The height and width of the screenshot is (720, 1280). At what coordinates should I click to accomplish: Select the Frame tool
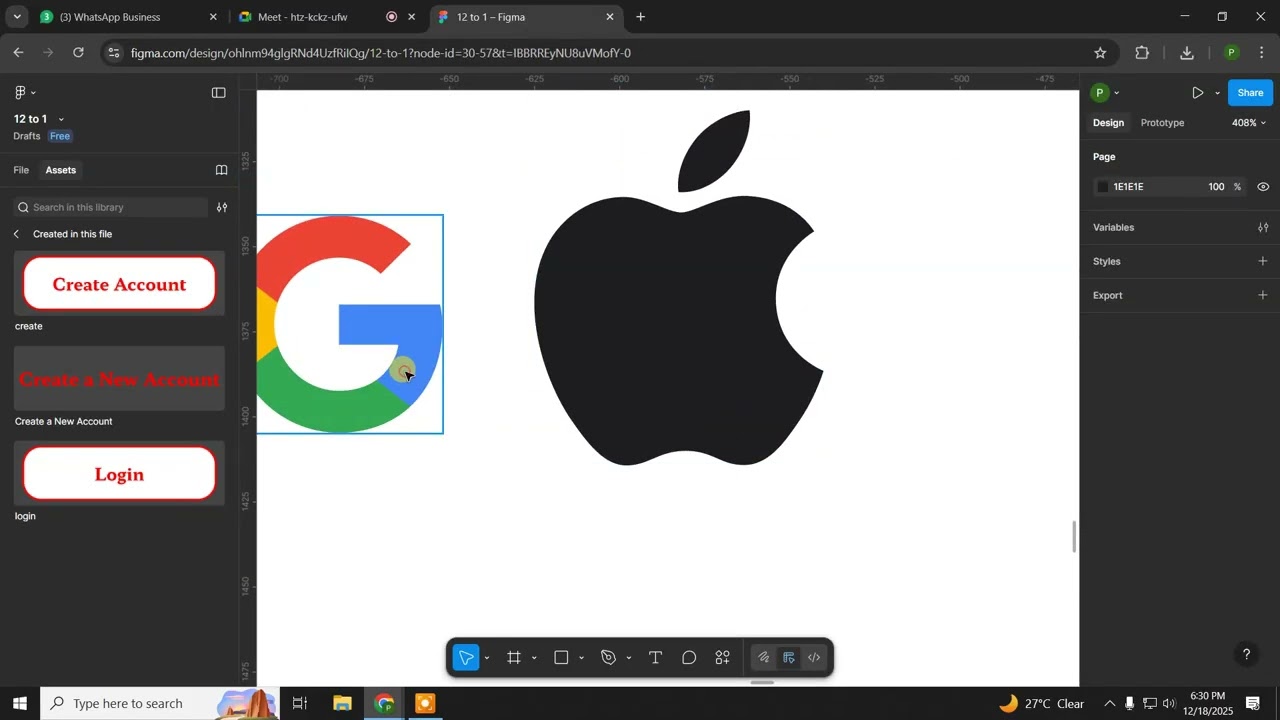tap(514, 657)
